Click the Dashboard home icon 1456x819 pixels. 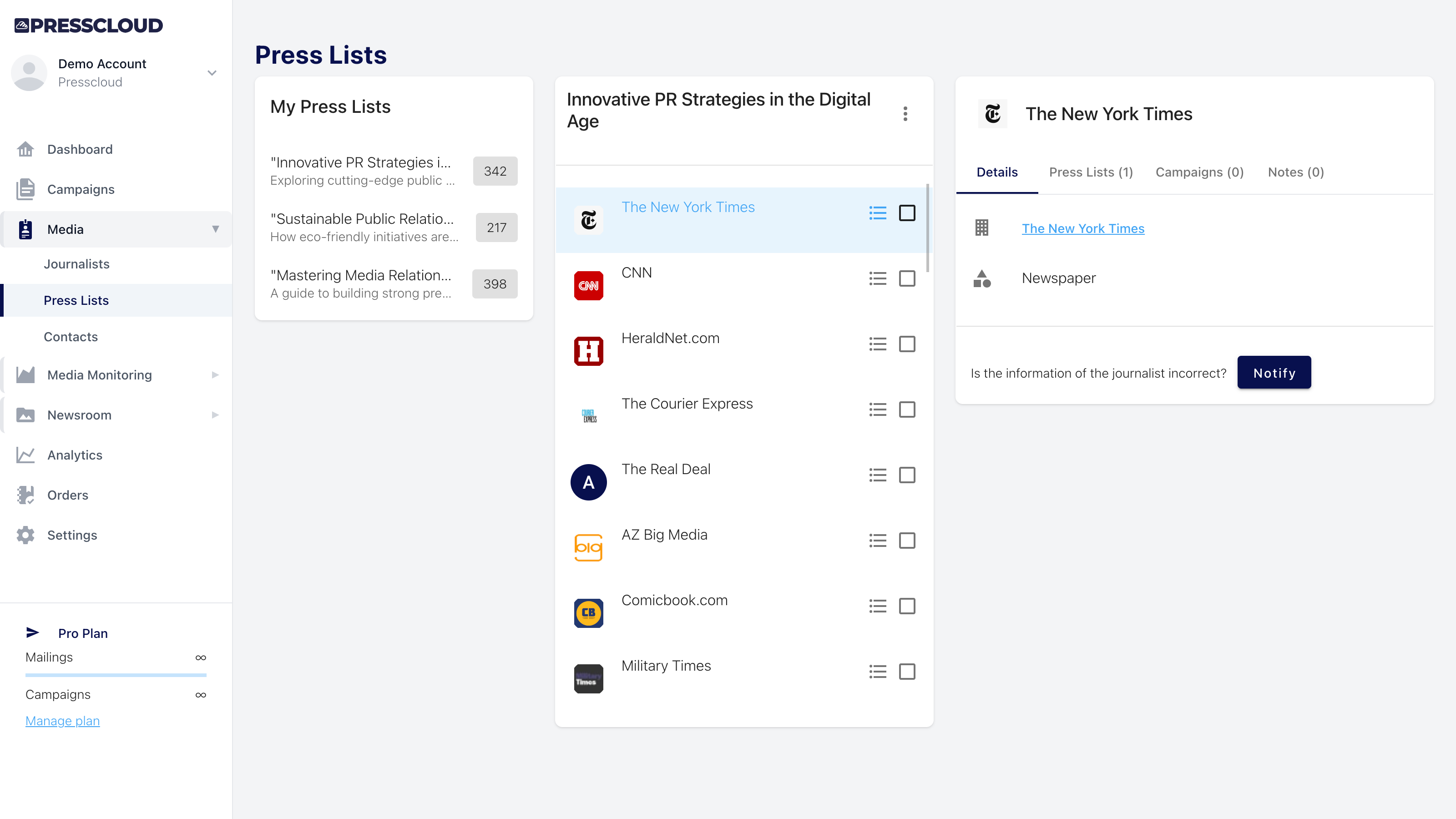[25, 149]
